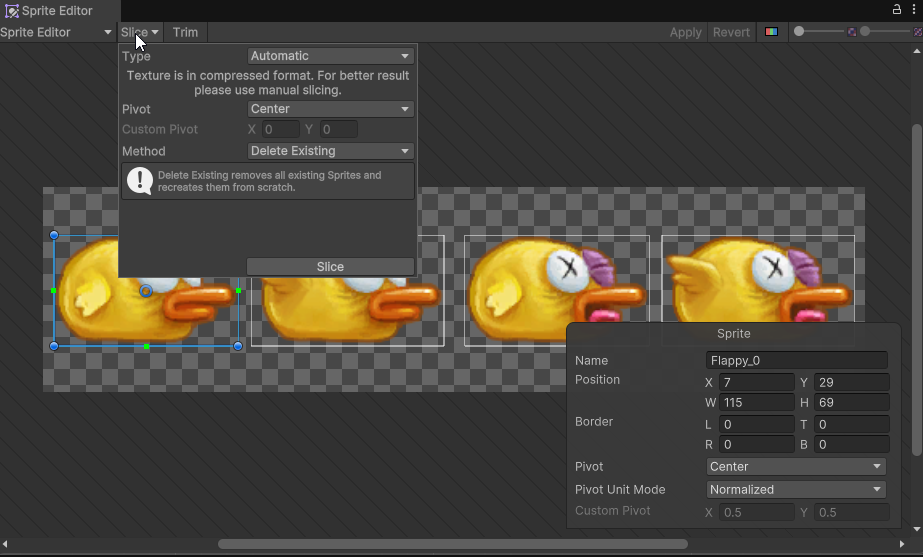The width and height of the screenshot is (923, 557).
Task: Select the fourth bird sprite with raised wing
Action: pyautogui.click(x=758, y=278)
